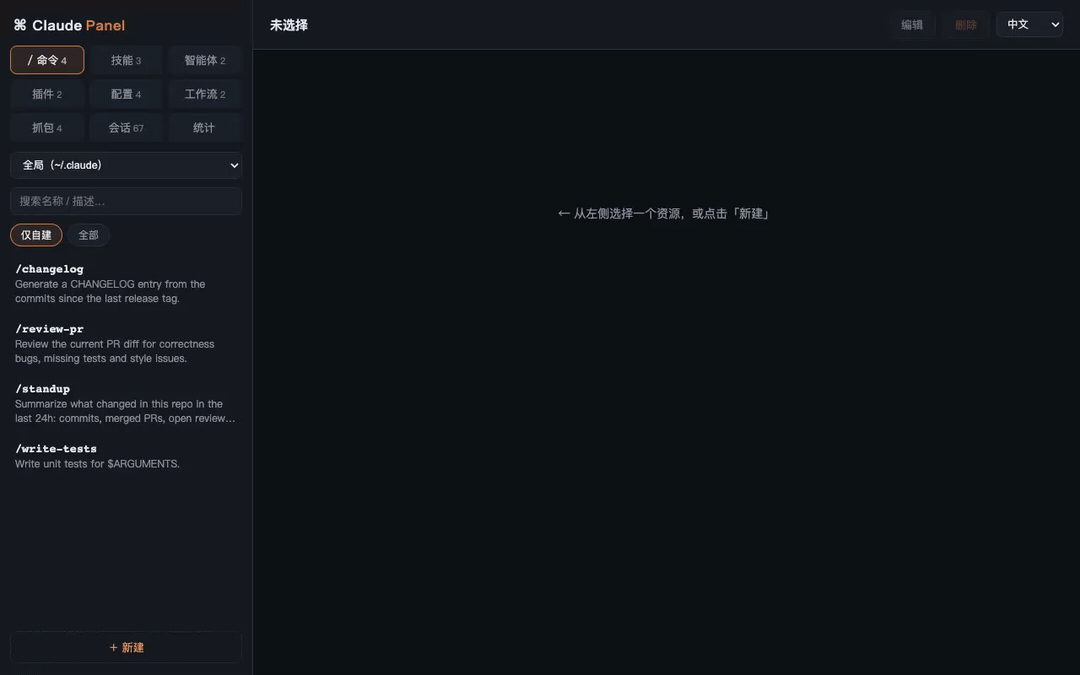Switch to the 插件 tab

(x=48, y=94)
